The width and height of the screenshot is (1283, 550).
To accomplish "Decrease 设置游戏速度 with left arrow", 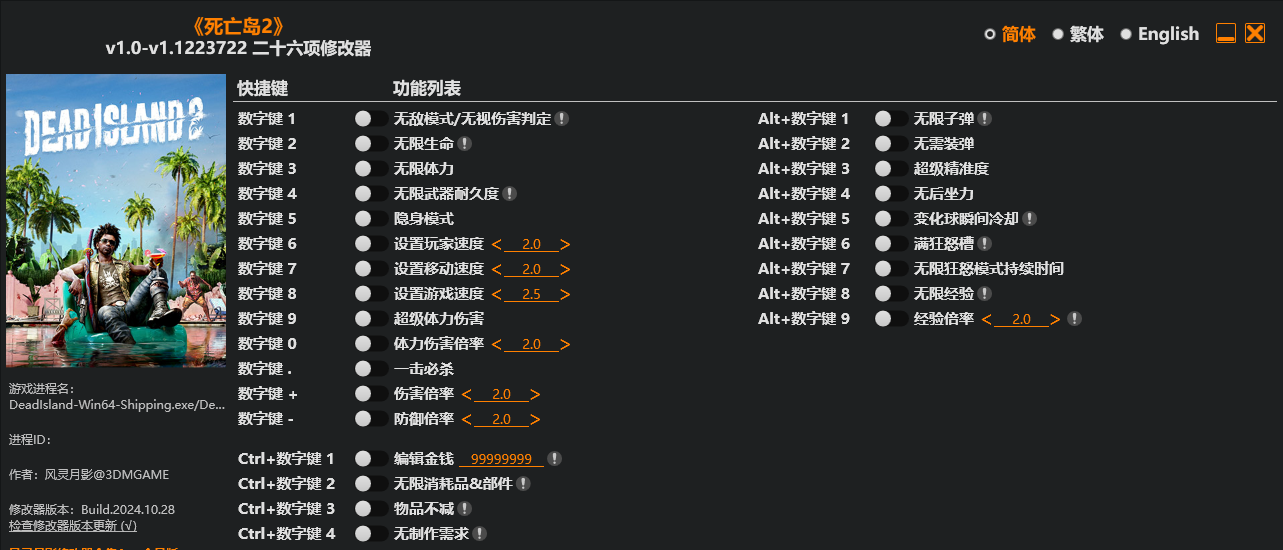I will (x=496, y=295).
